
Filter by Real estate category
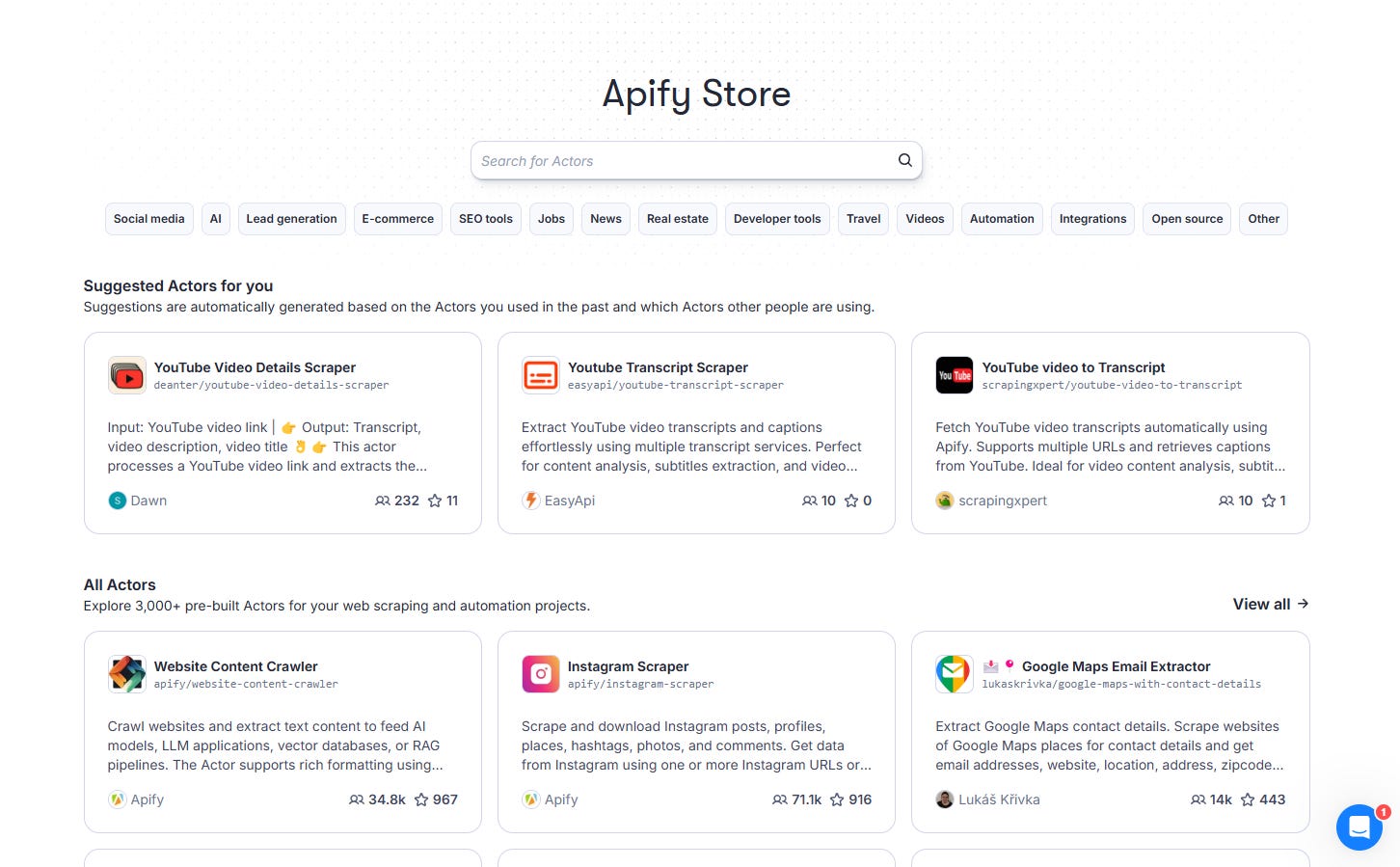pyautogui.click(x=678, y=219)
